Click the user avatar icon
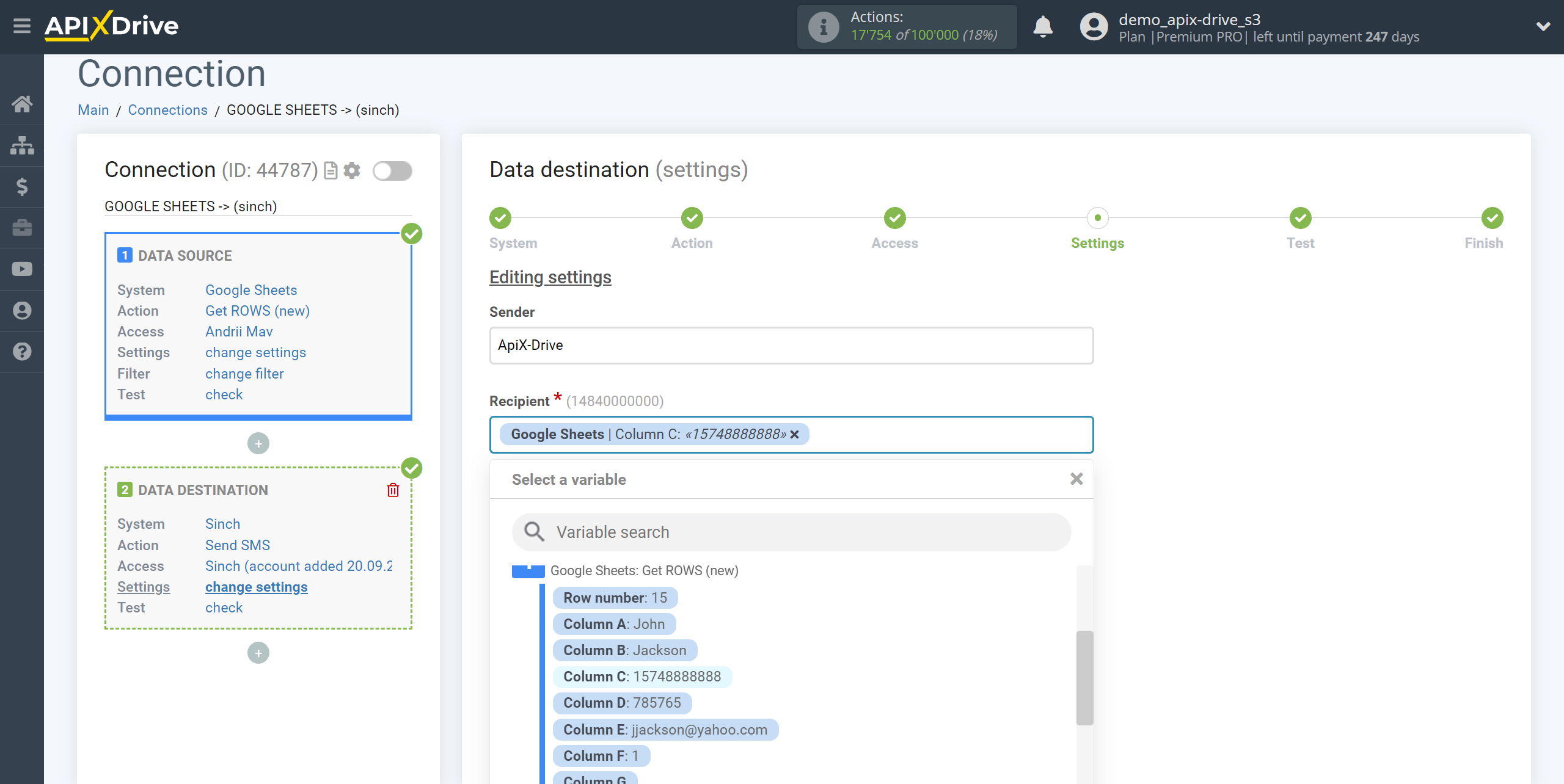The image size is (1564, 784). (x=1094, y=27)
